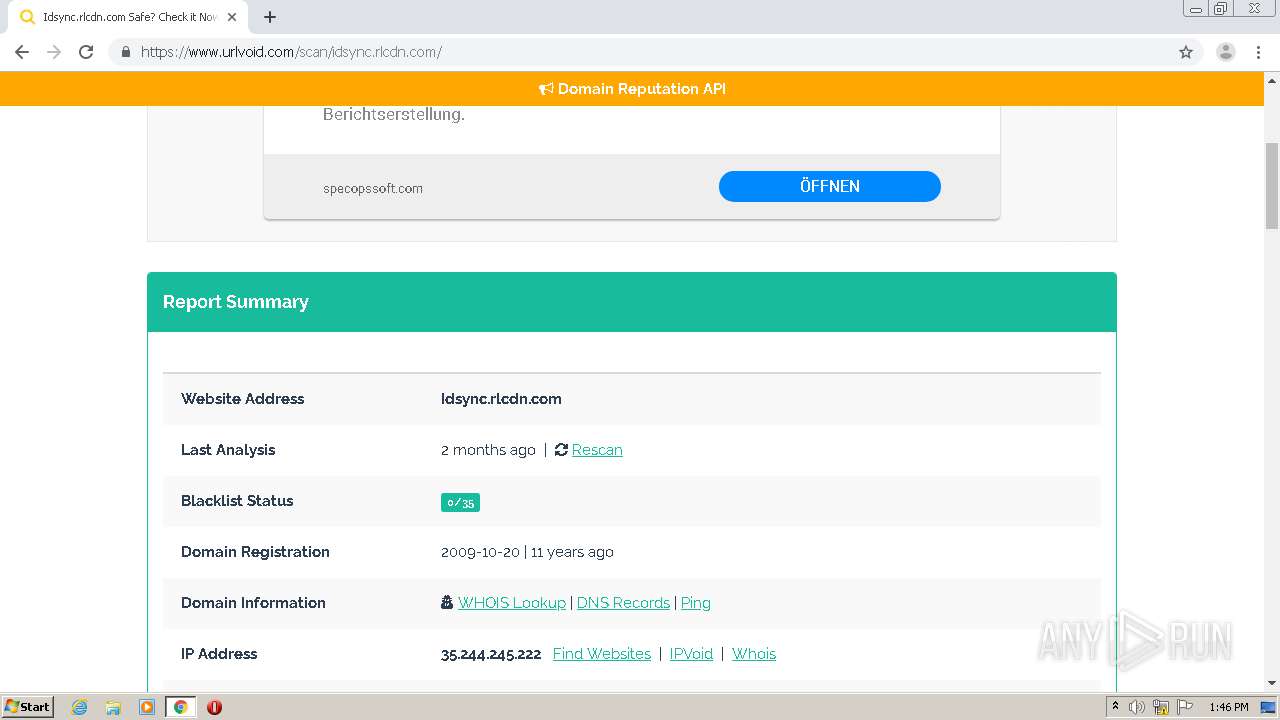The height and width of the screenshot is (720, 1280).
Task: Open network tray icon
Action: (1161, 707)
